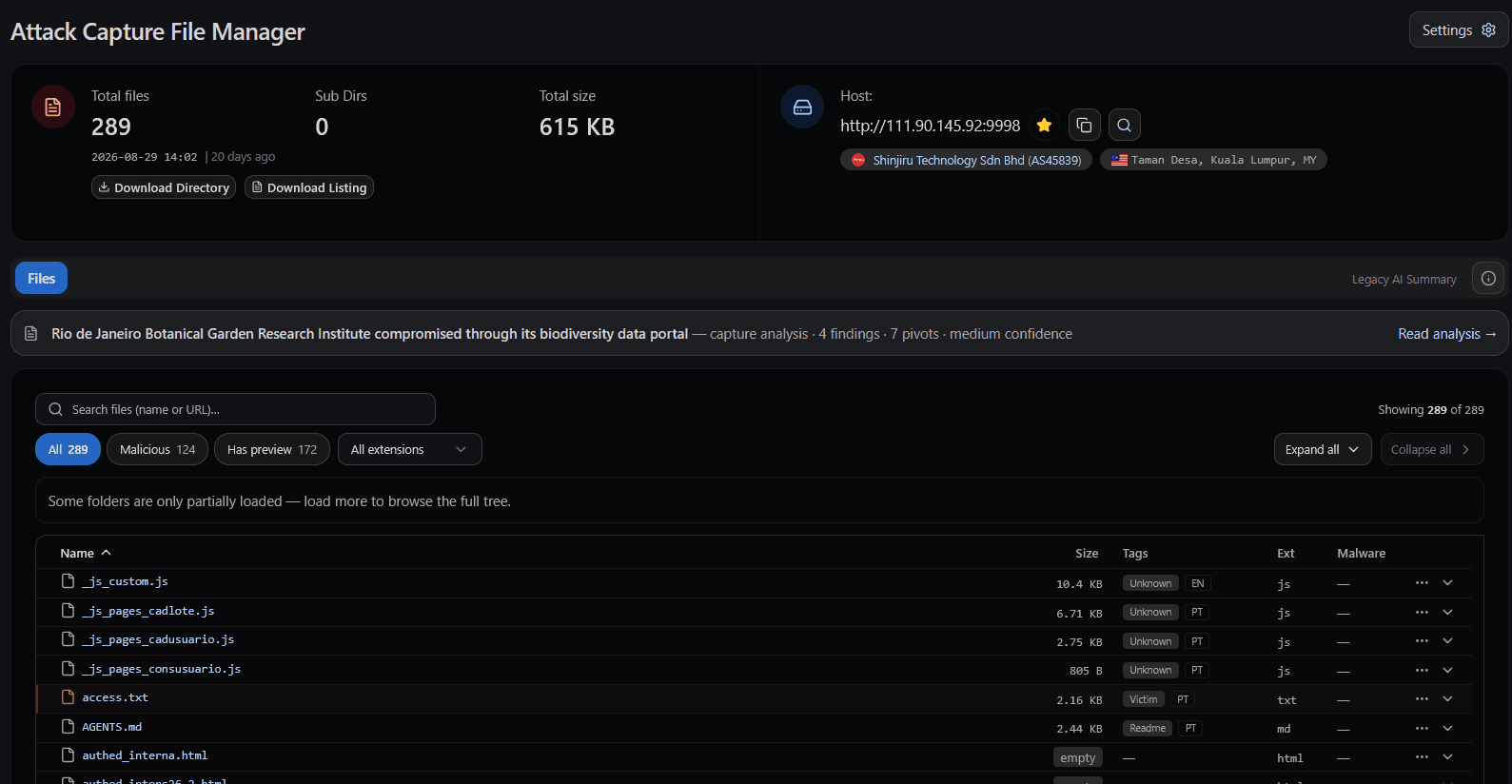Screen dimensions: 1512x784
Task: Favorite the host with the star icon
Action: click(x=1044, y=126)
